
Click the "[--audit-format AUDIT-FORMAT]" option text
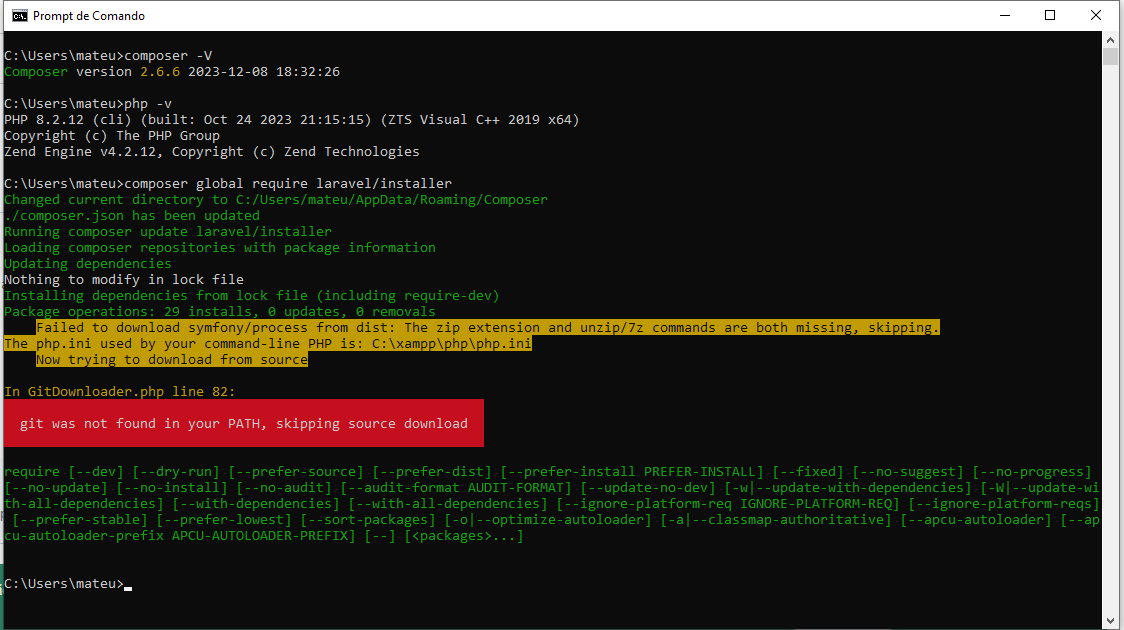tap(456, 487)
